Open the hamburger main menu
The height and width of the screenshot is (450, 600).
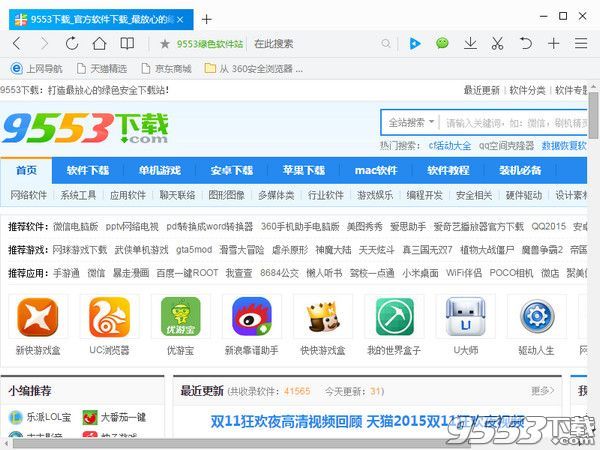pos(581,43)
